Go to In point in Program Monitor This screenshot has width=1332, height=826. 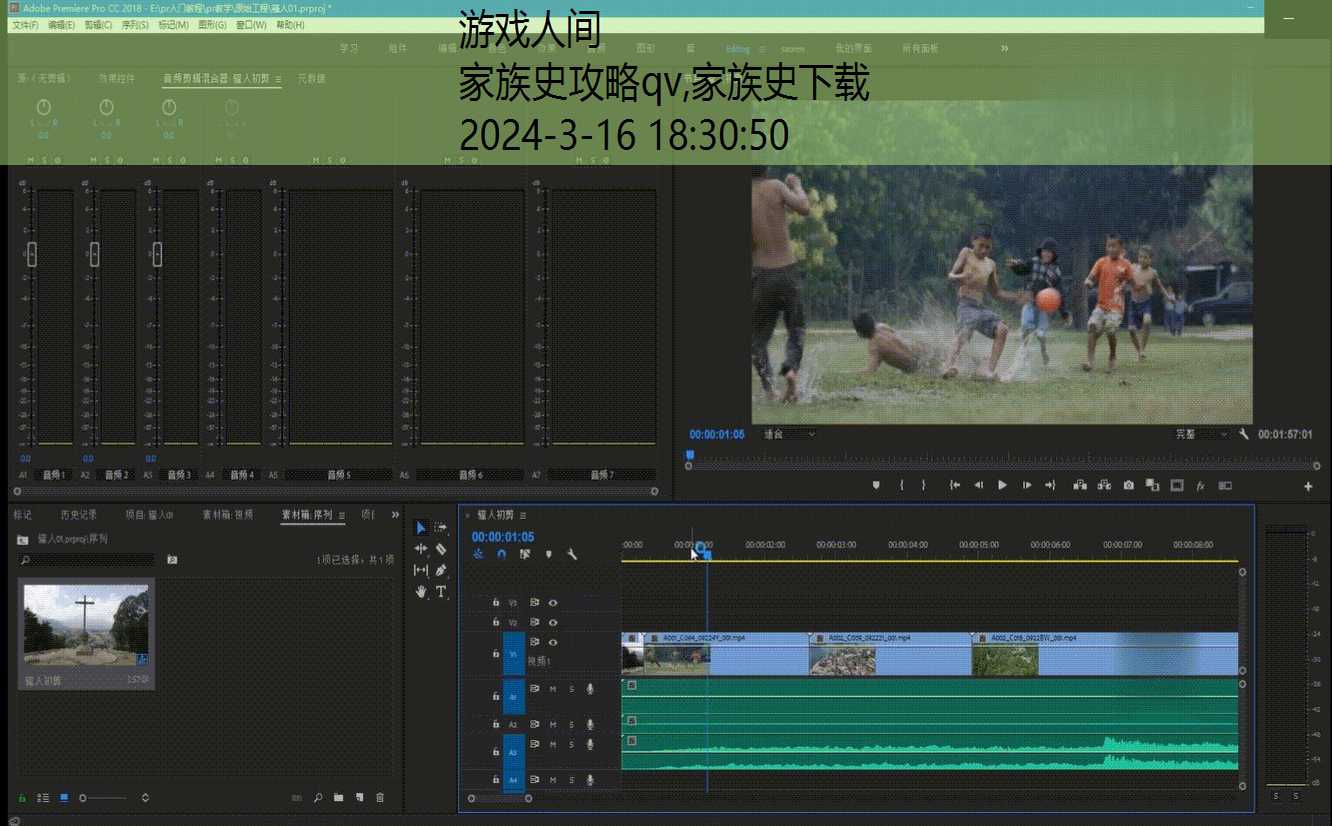click(x=955, y=485)
